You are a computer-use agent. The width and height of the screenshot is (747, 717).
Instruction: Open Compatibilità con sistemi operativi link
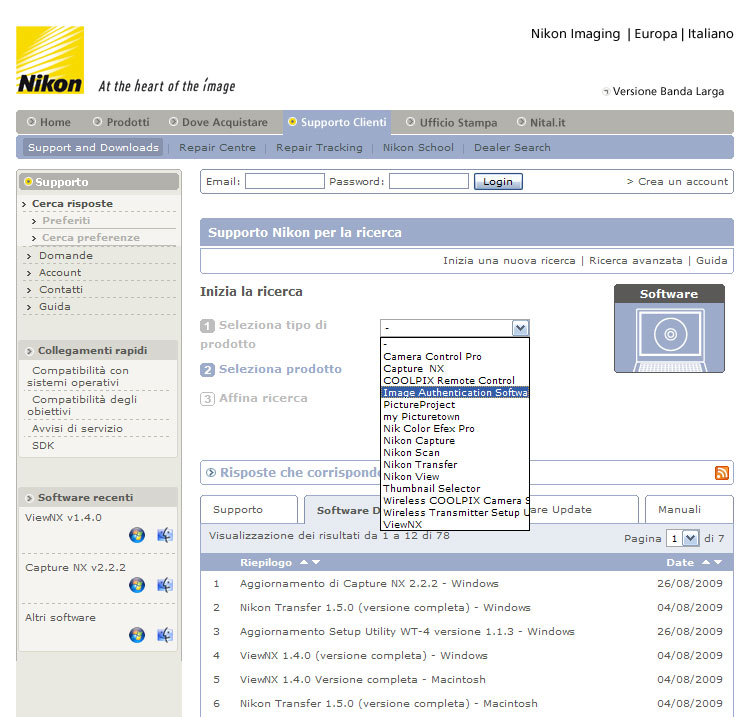78,376
